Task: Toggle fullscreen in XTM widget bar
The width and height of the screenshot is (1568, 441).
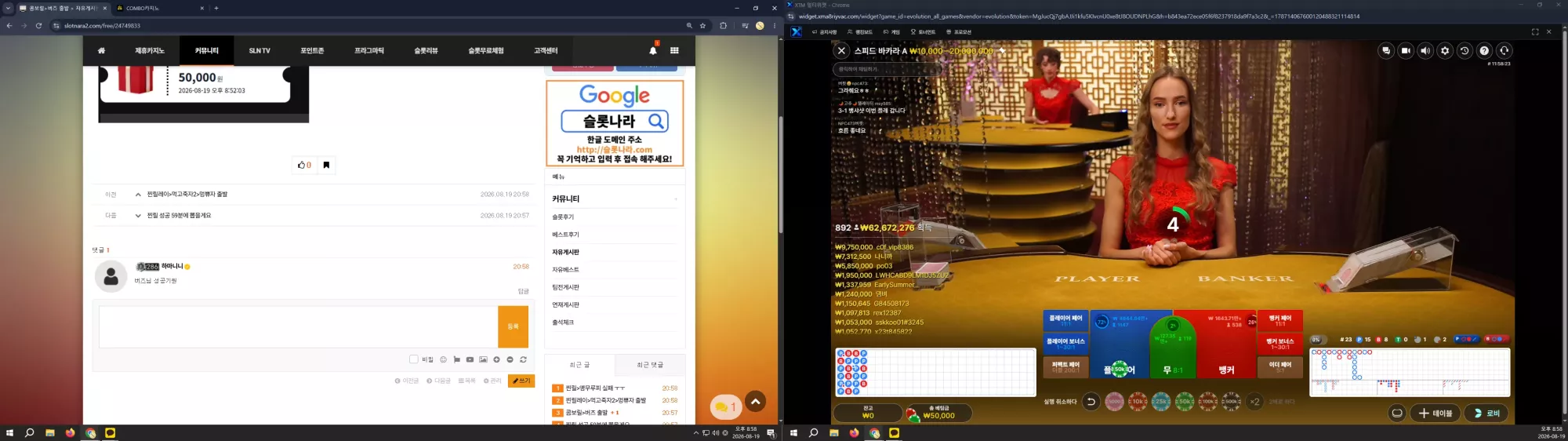Action: point(1535,32)
